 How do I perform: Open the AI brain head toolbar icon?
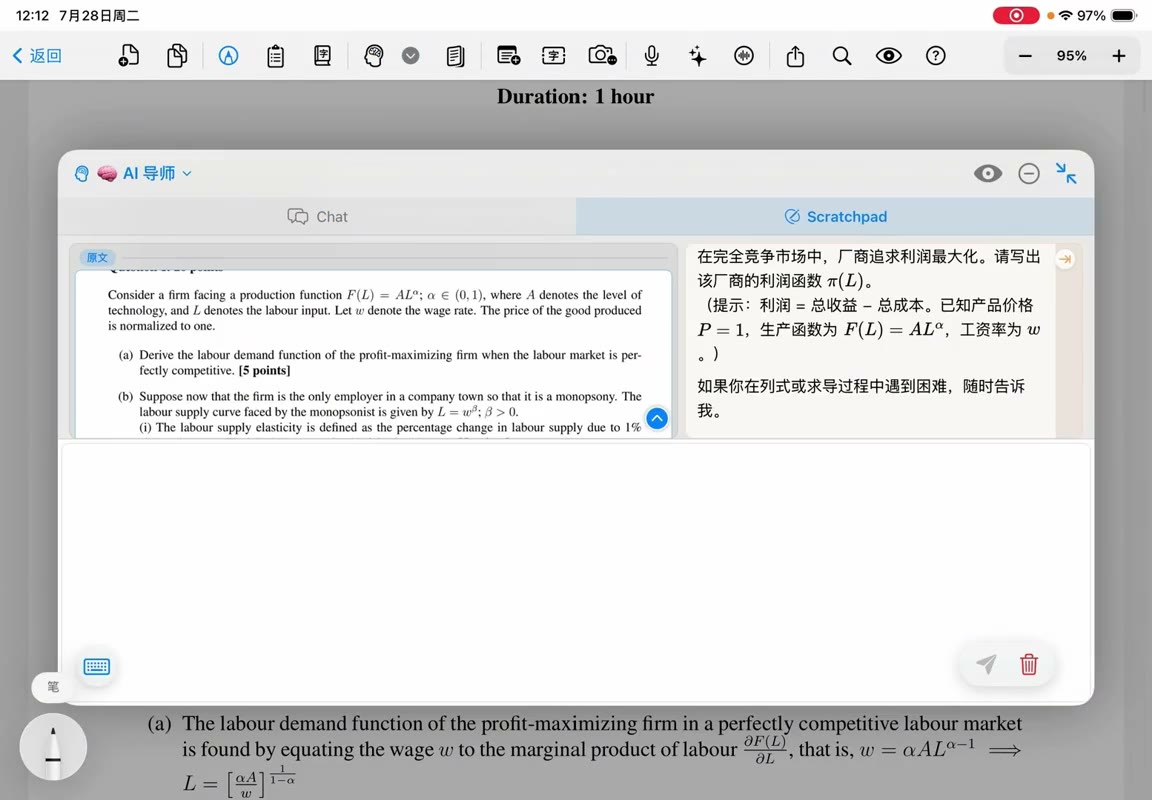[x=374, y=56]
